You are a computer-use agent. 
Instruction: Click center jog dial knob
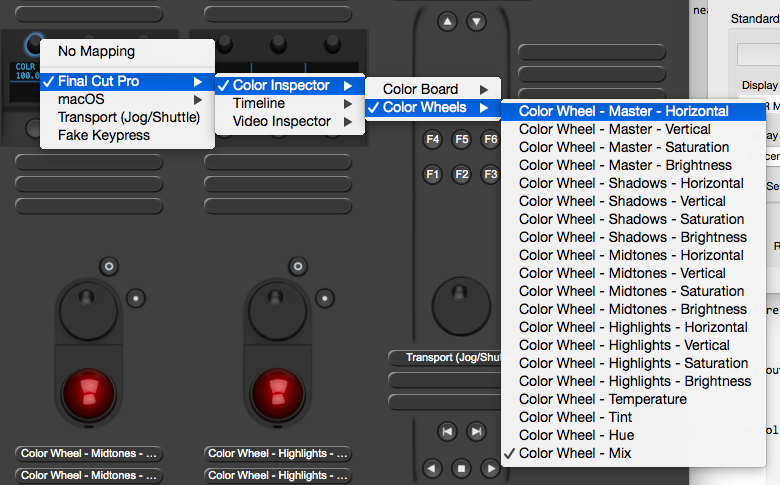click(x=461, y=306)
